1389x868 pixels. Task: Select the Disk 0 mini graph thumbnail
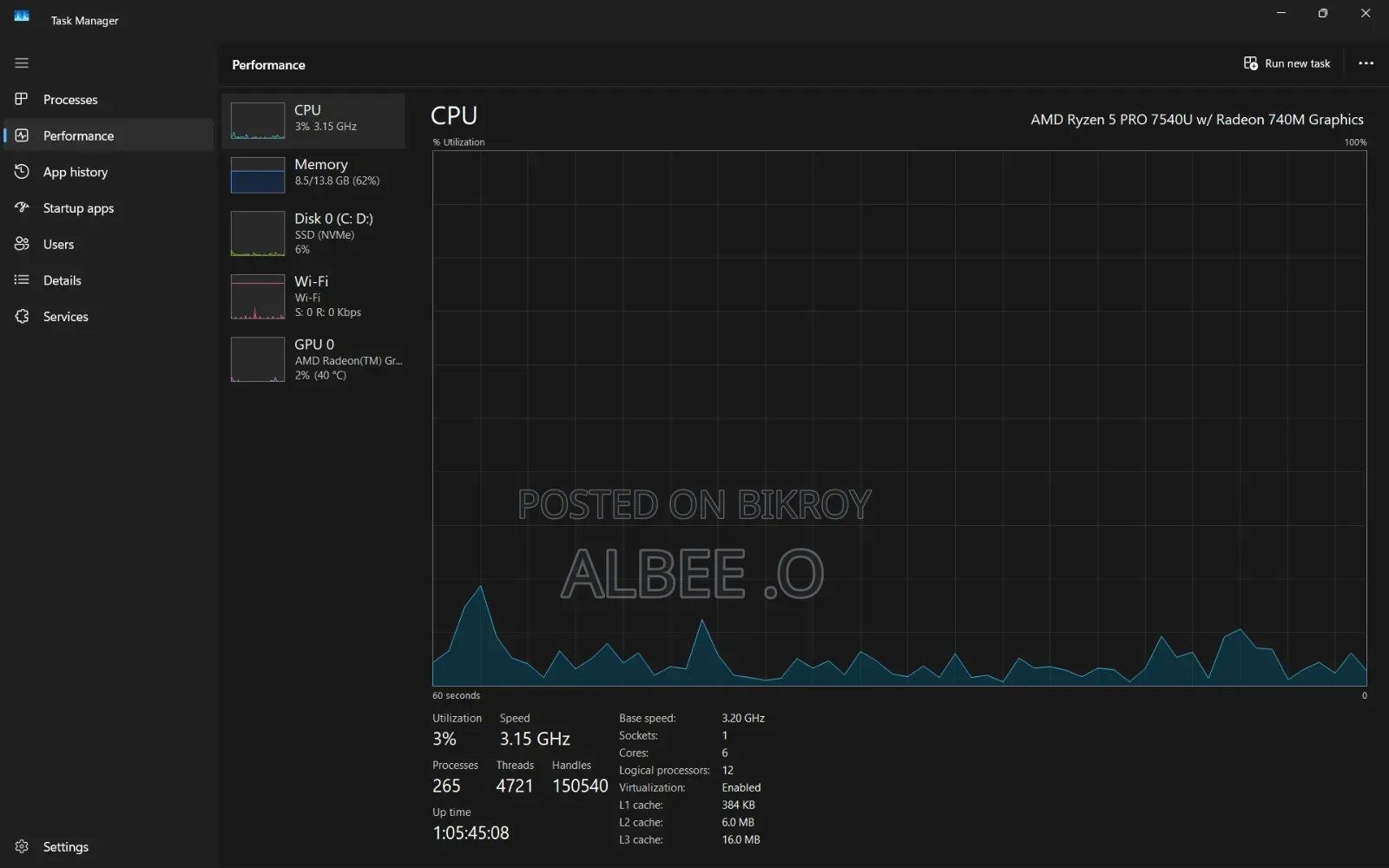click(258, 233)
